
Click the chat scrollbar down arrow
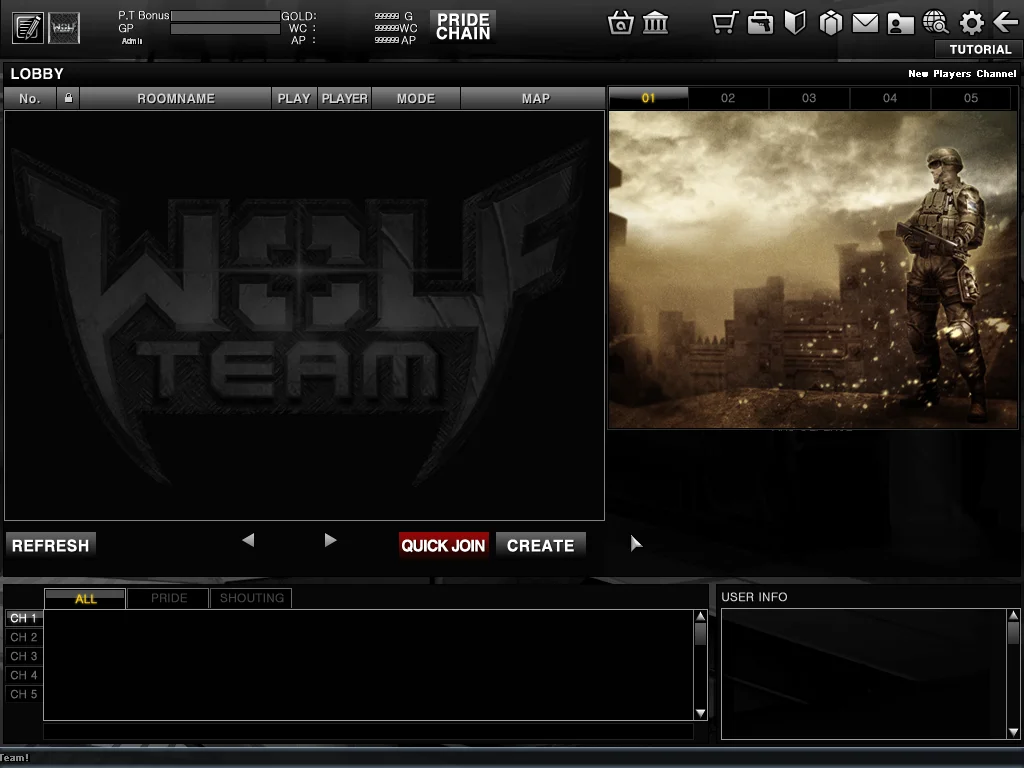701,713
